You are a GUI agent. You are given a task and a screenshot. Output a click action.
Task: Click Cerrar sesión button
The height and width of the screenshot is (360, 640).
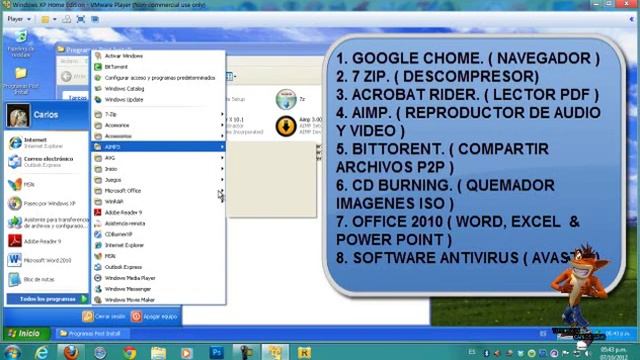point(104,316)
